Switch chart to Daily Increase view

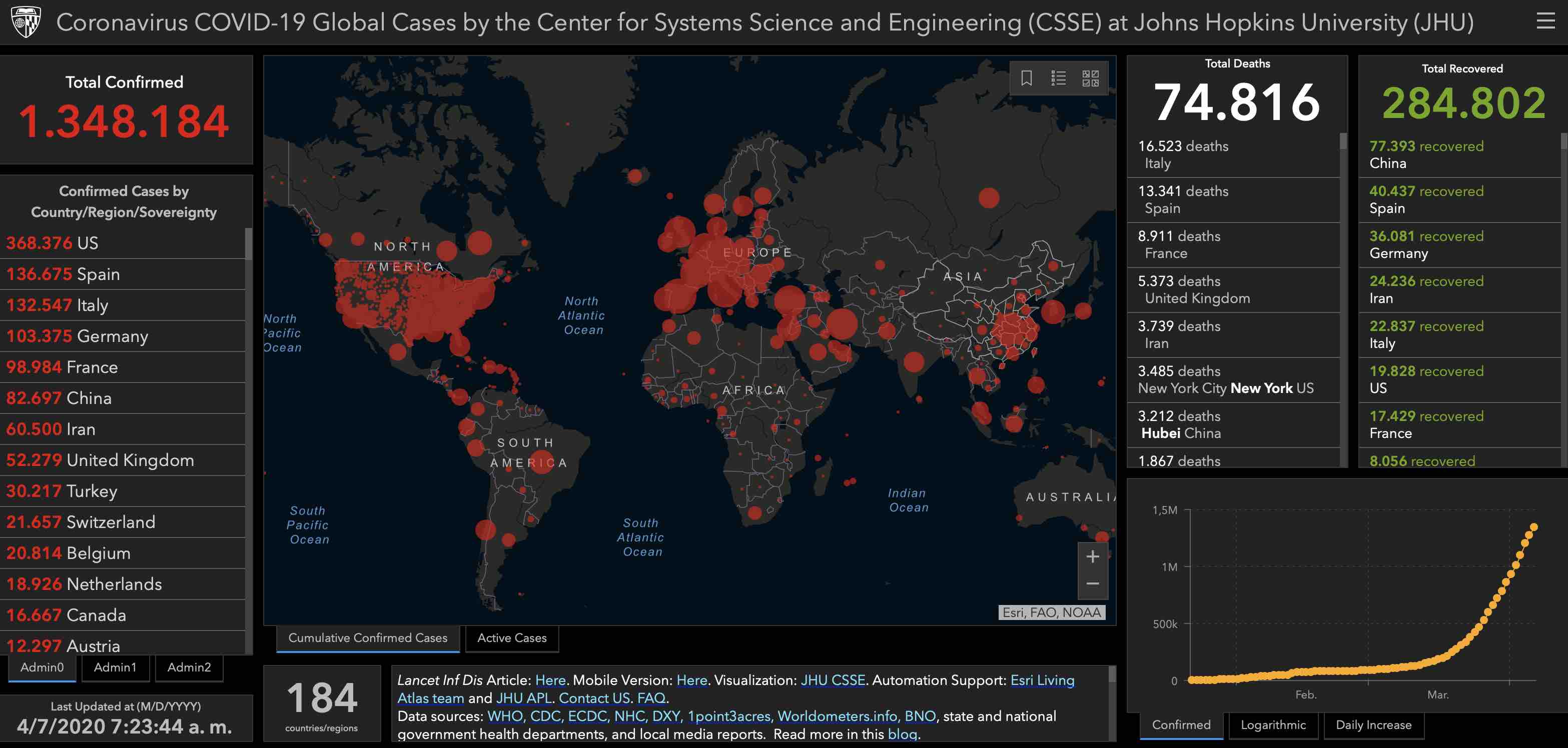click(1373, 725)
